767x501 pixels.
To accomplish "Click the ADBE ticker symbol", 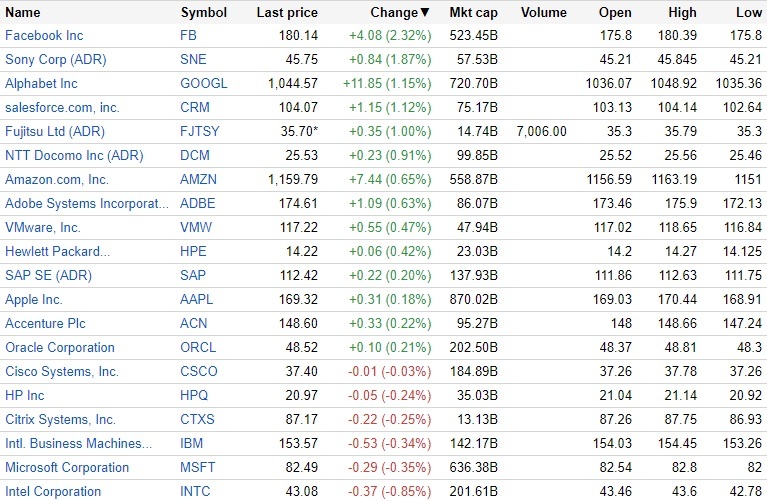I will (x=198, y=204).
